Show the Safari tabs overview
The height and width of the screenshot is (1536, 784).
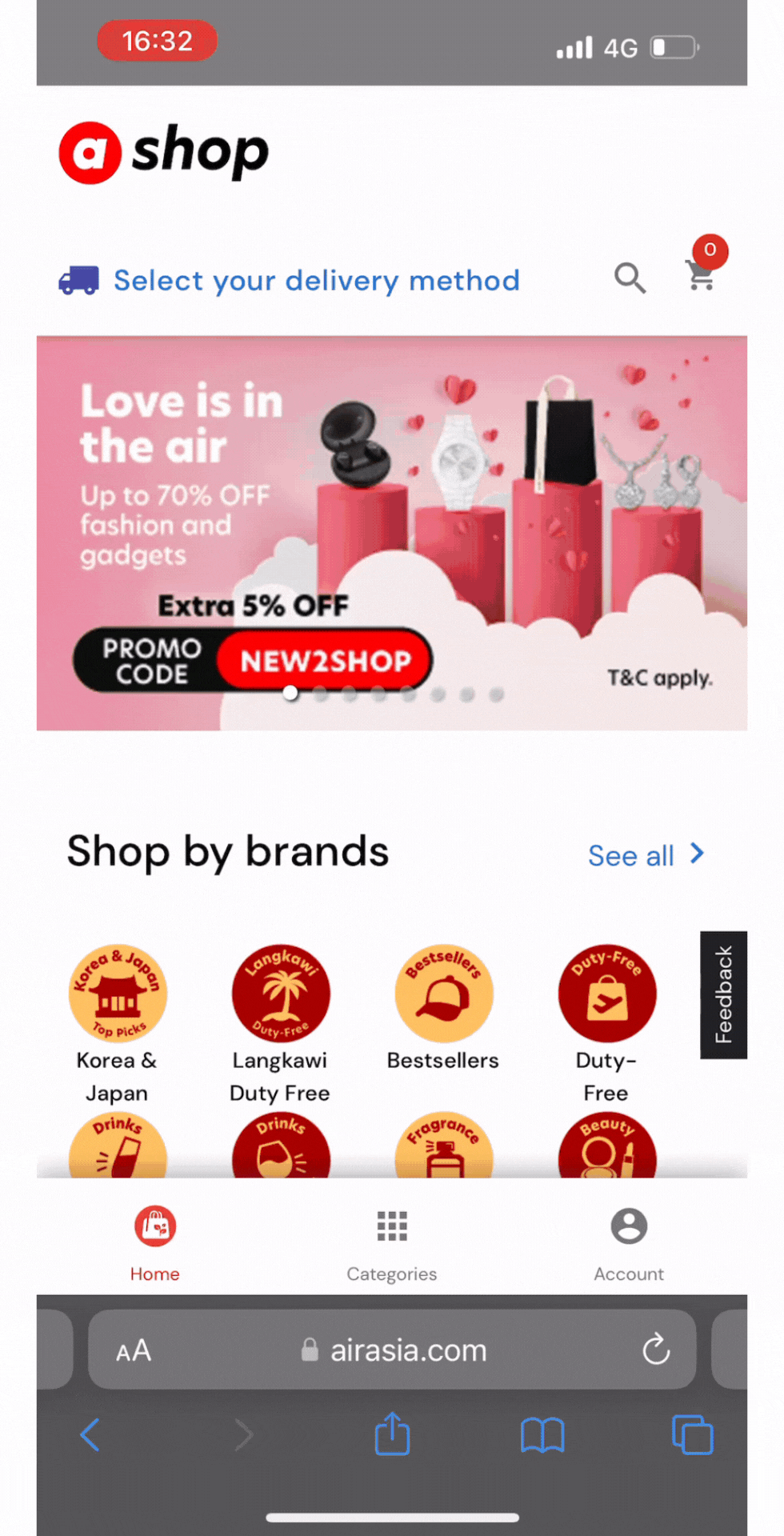coord(693,1434)
